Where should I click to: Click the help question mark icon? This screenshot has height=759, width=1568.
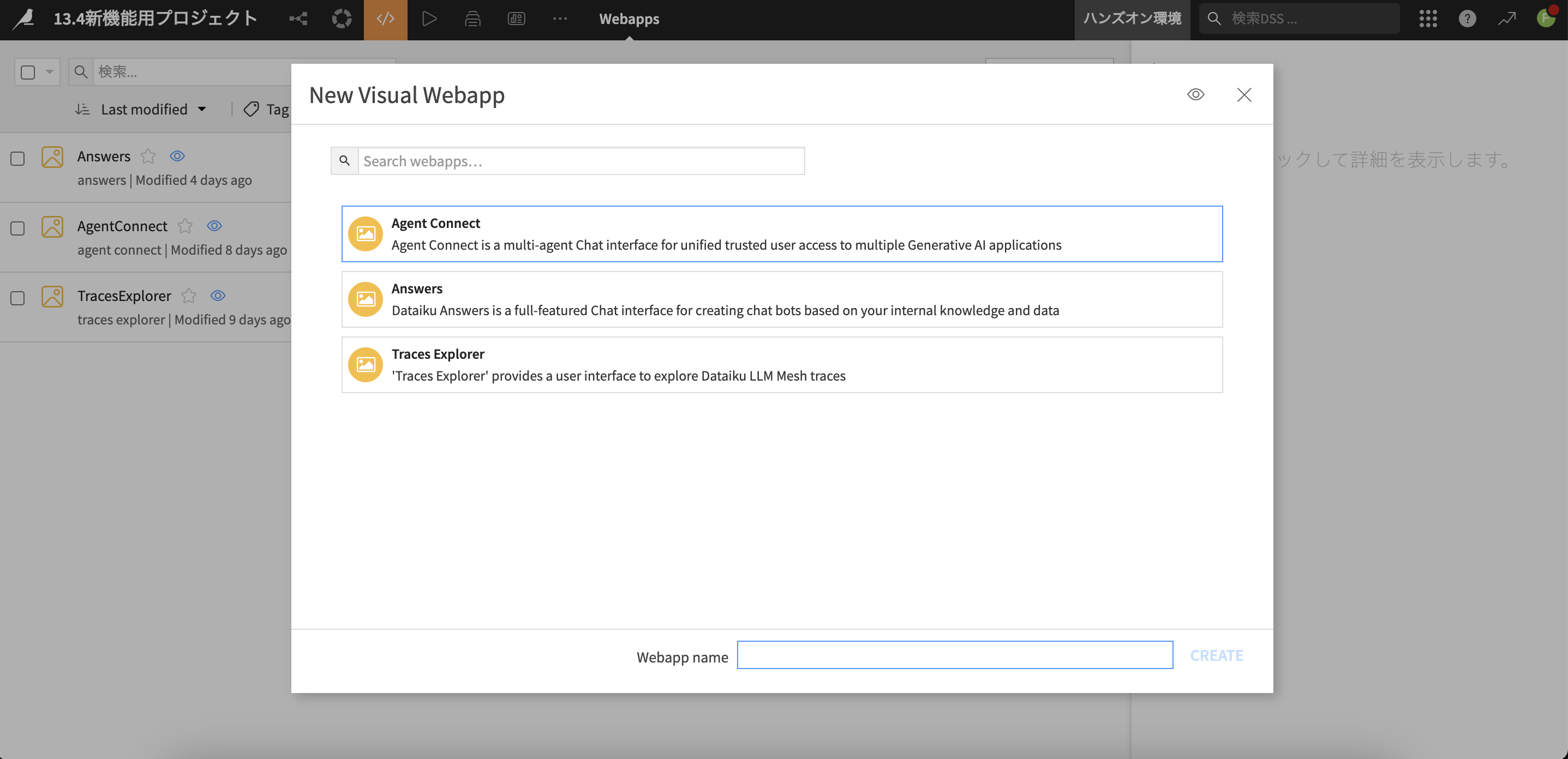coord(1467,19)
